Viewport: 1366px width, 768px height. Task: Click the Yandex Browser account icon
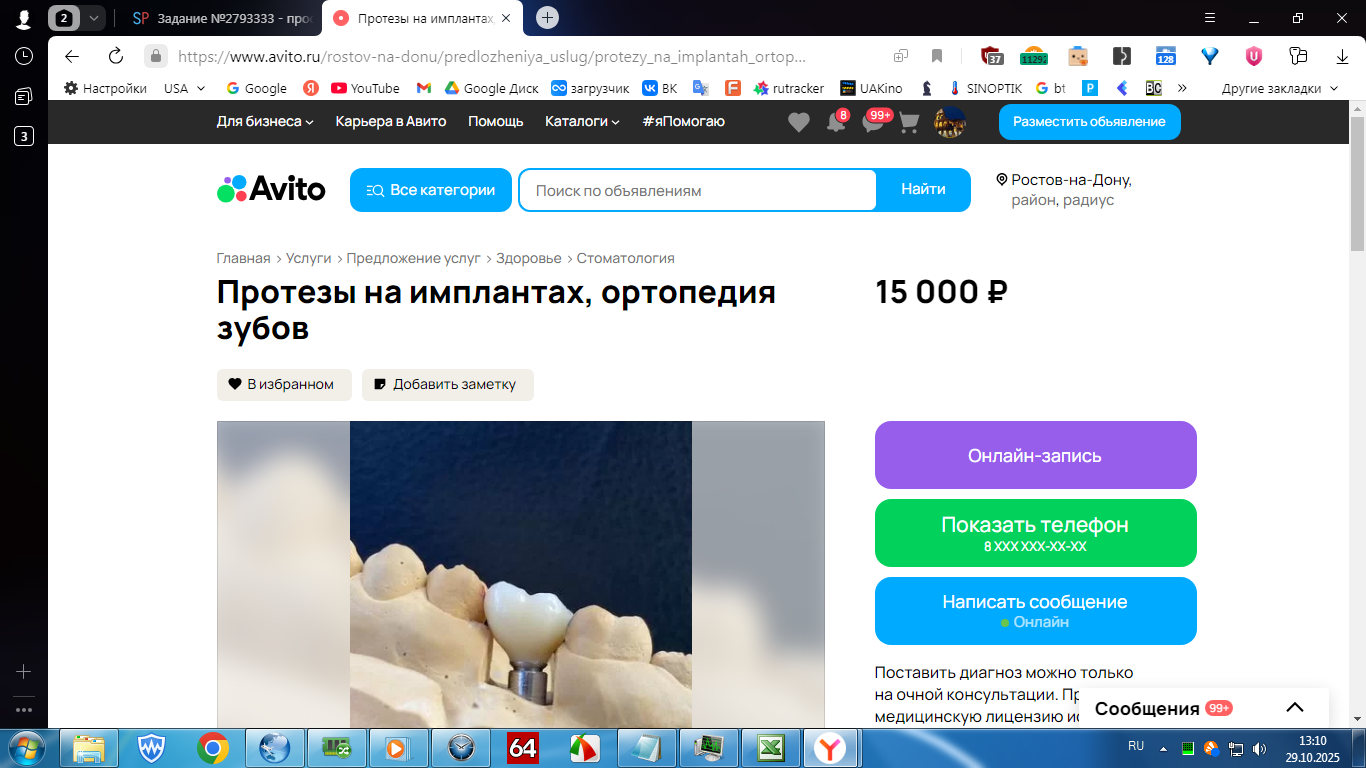(x=24, y=18)
